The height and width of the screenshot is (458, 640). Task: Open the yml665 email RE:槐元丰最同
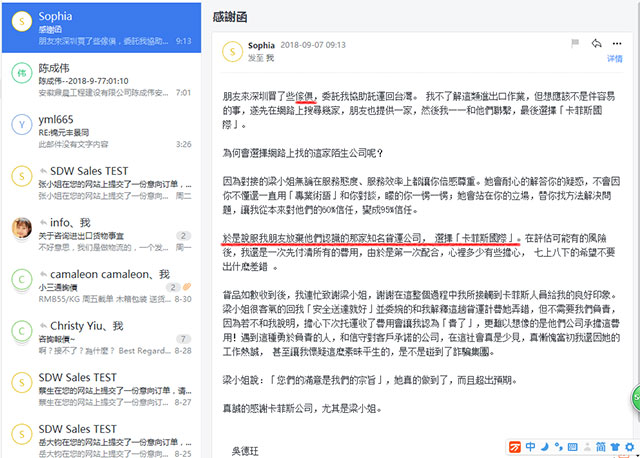(x=101, y=131)
